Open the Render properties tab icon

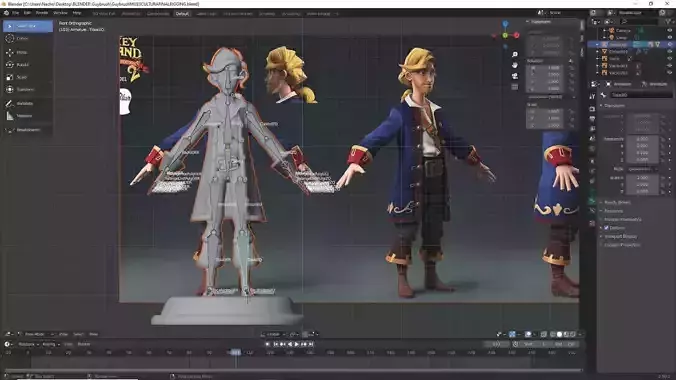coord(592,108)
